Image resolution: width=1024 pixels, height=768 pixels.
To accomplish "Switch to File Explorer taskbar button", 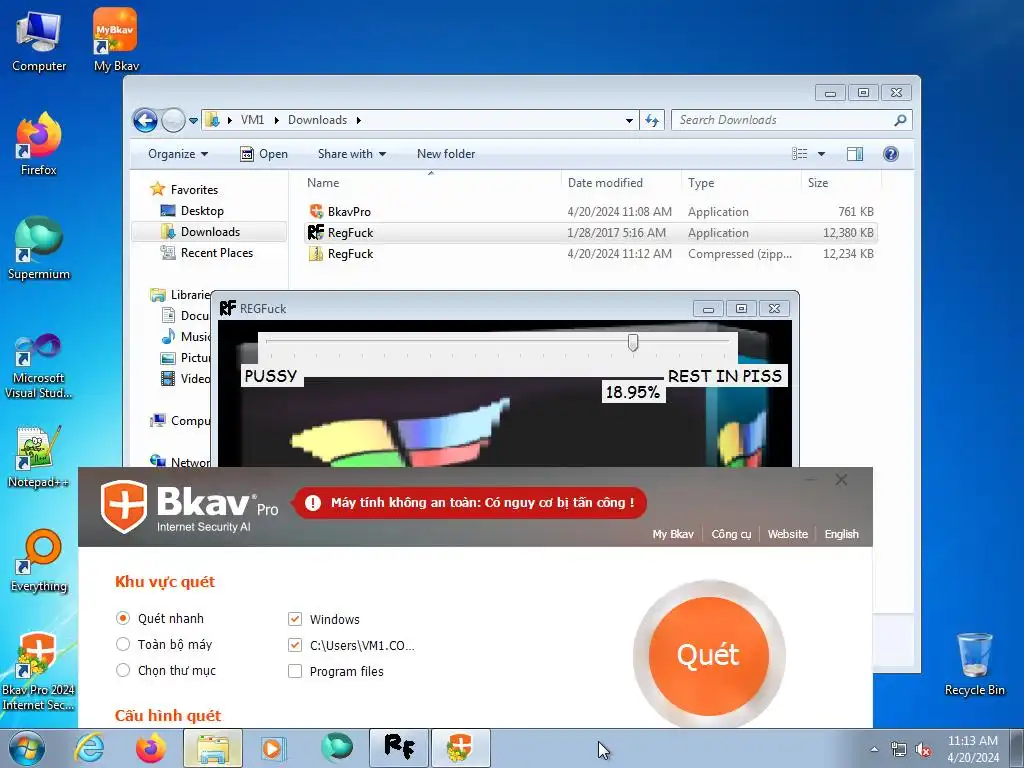I will (x=213, y=748).
